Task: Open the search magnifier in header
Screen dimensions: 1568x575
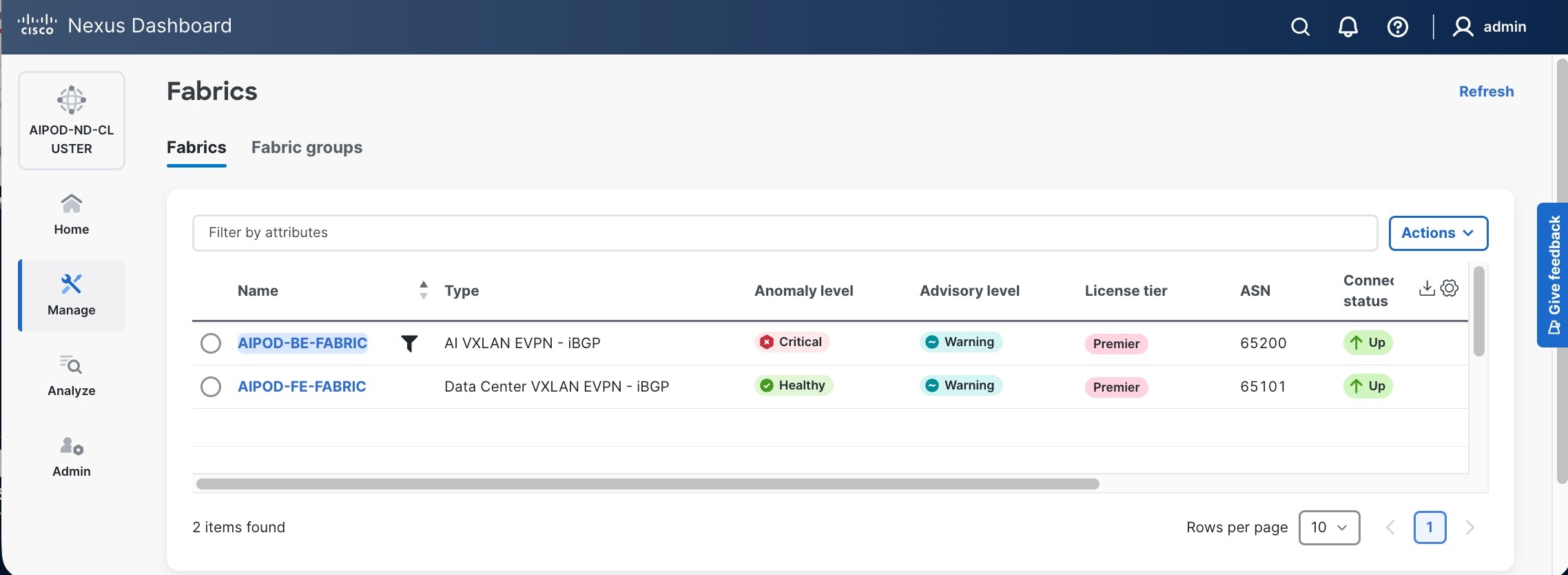Action: point(1300,27)
